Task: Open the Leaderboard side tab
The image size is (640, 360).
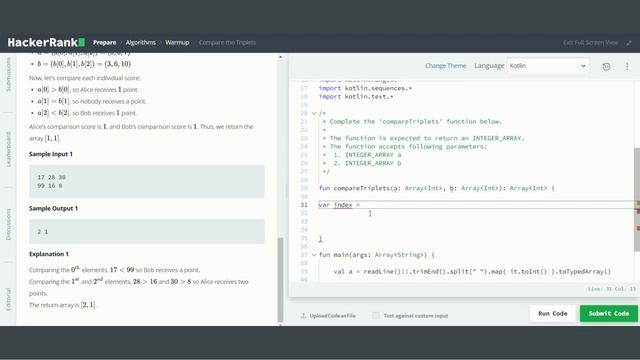Action: point(8,149)
